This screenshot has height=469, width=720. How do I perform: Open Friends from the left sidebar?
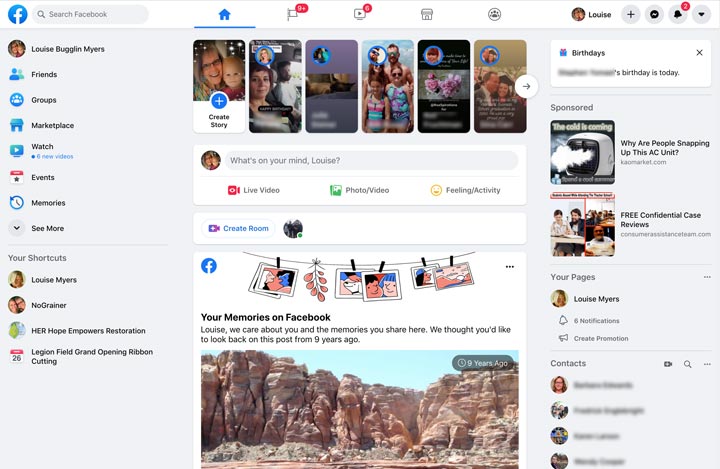tap(33, 74)
